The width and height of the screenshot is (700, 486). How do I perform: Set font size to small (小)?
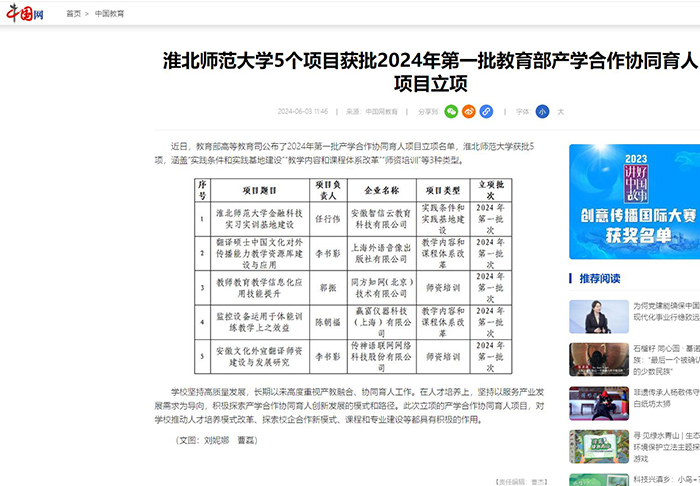pos(542,111)
